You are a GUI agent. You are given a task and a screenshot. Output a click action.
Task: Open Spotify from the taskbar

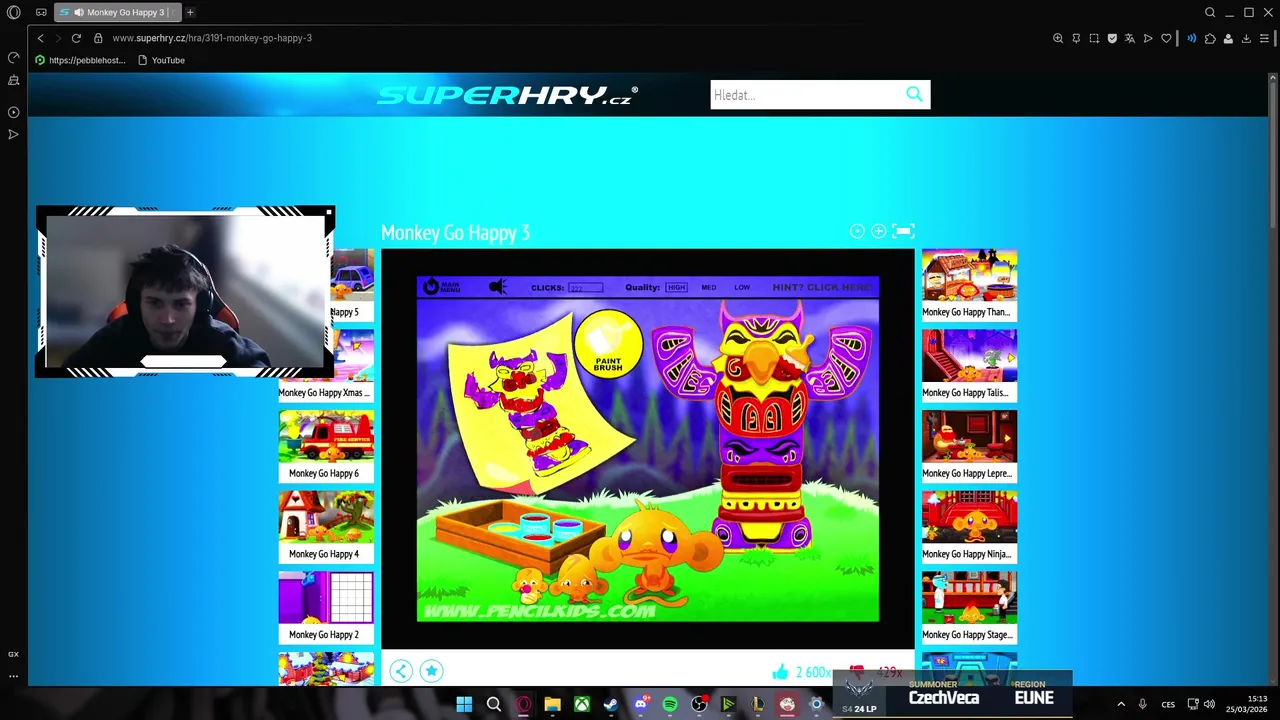[x=670, y=705]
